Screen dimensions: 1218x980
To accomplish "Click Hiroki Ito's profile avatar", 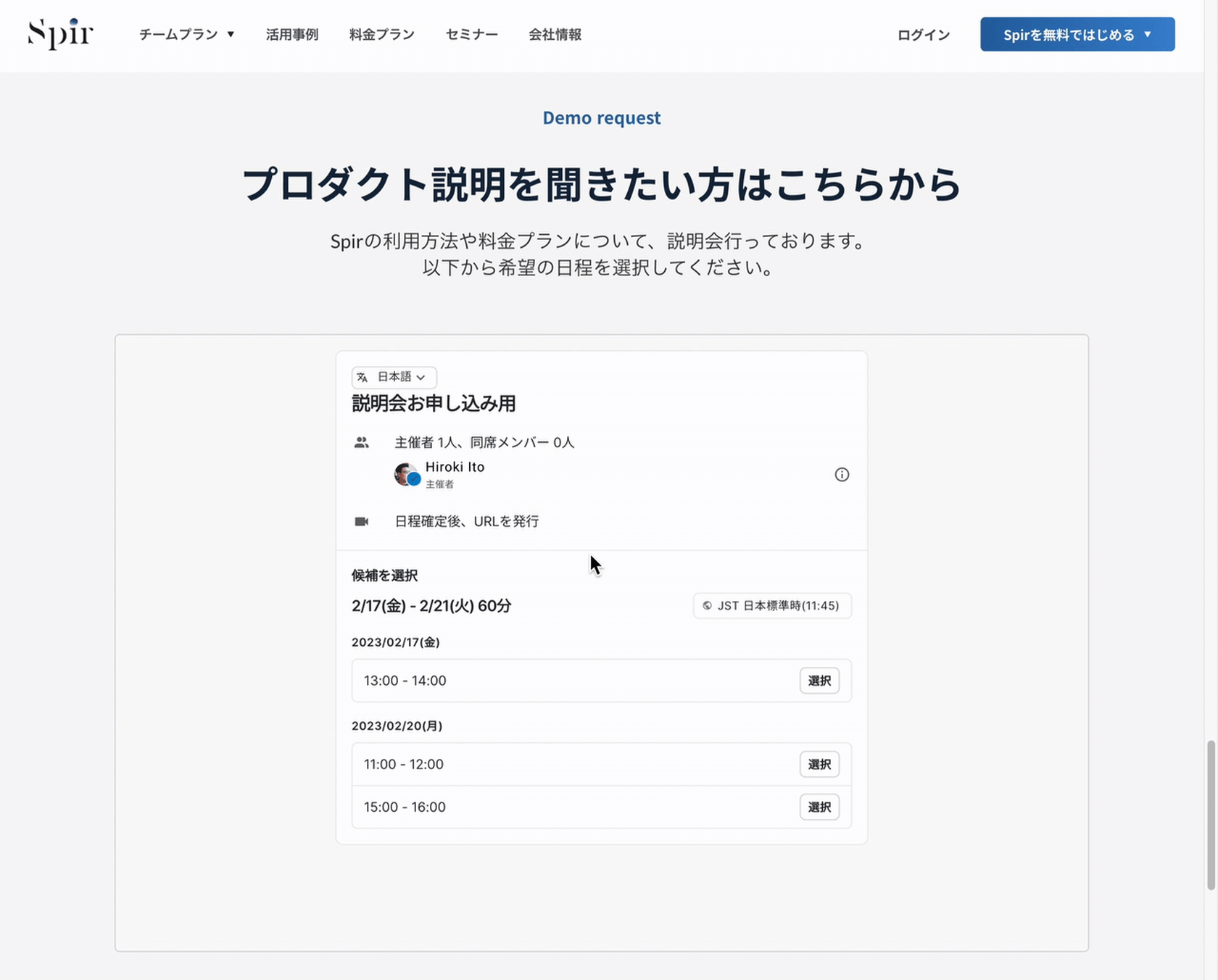I will click(407, 475).
